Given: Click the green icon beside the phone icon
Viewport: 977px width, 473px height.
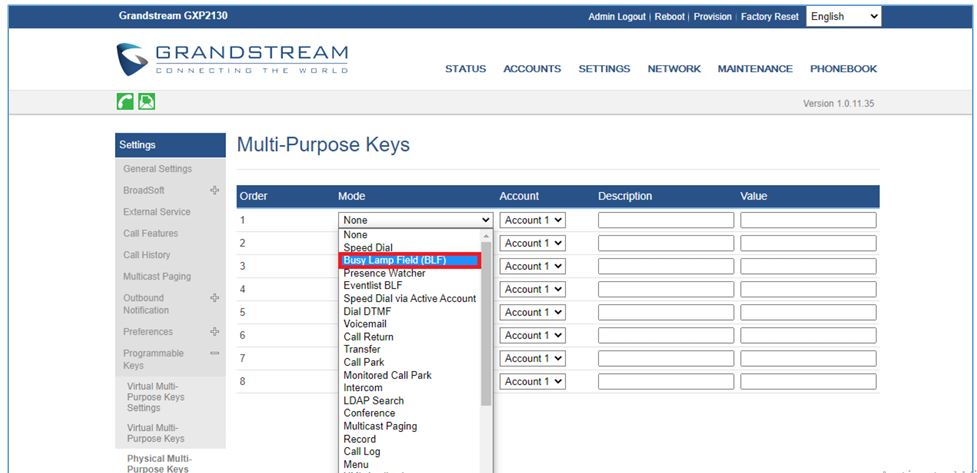Looking at the screenshot, I should coord(146,101).
